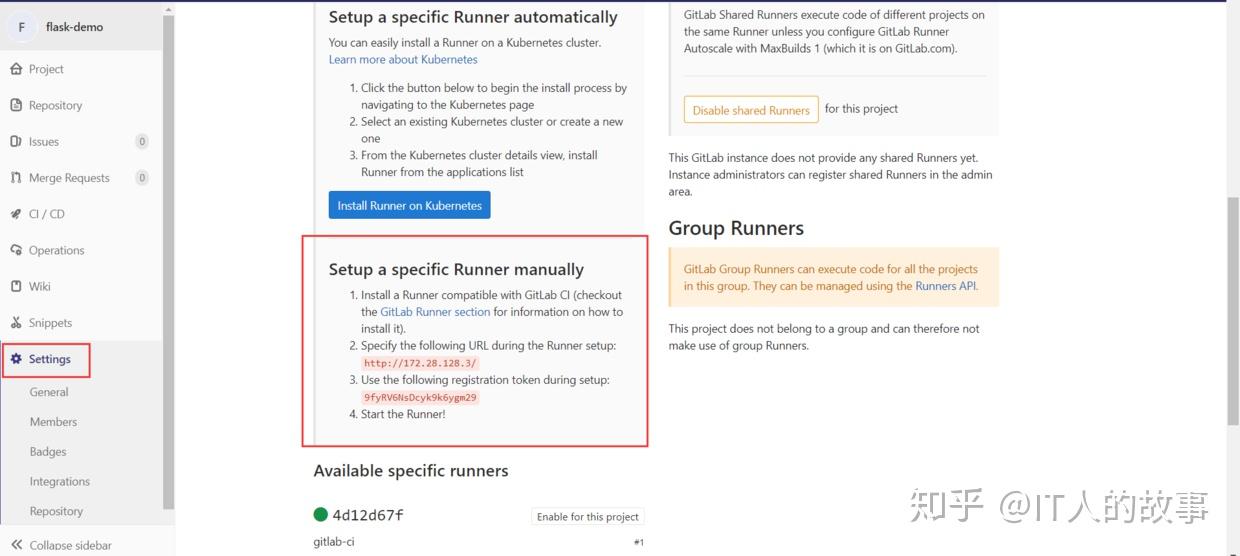This screenshot has height=556, width=1240.
Task: Click the Project home icon in sidebar
Action: 16,69
